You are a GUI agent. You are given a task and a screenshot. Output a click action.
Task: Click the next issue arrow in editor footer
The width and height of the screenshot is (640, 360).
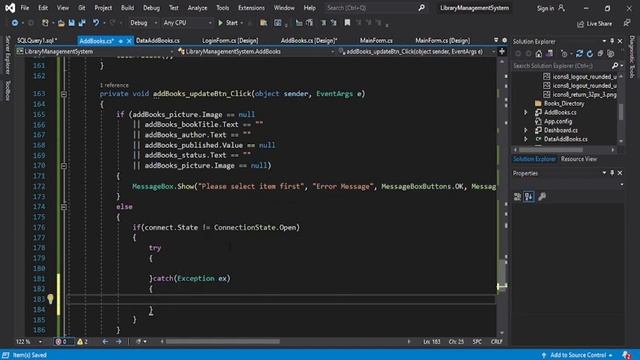(x=119, y=342)
